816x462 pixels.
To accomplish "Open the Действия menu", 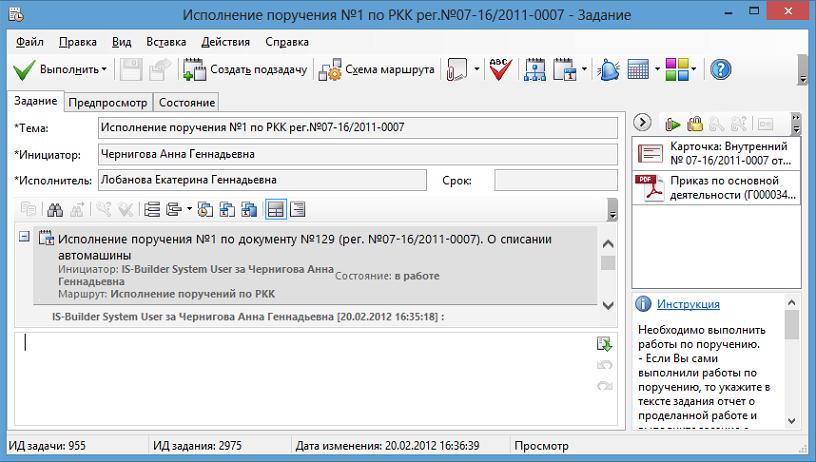I will [x=225, y=42].
